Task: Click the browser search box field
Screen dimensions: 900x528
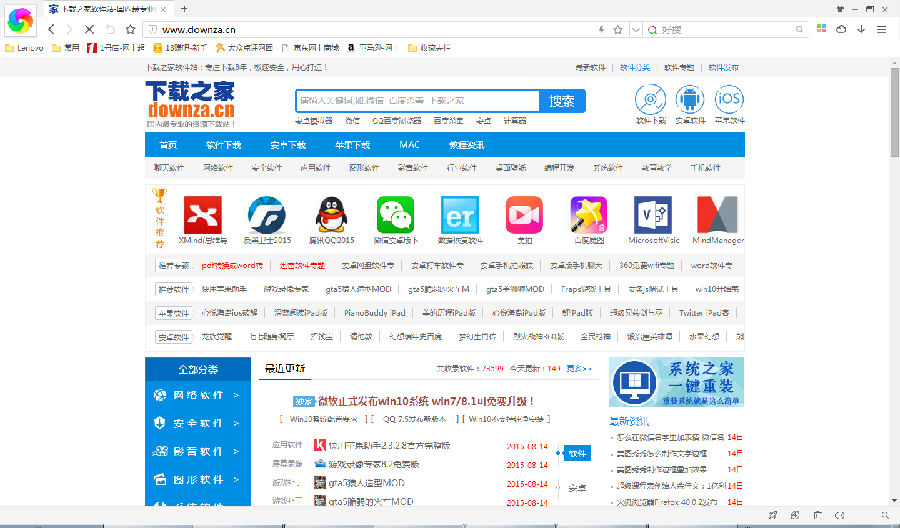Action: [x=727, y=29]
